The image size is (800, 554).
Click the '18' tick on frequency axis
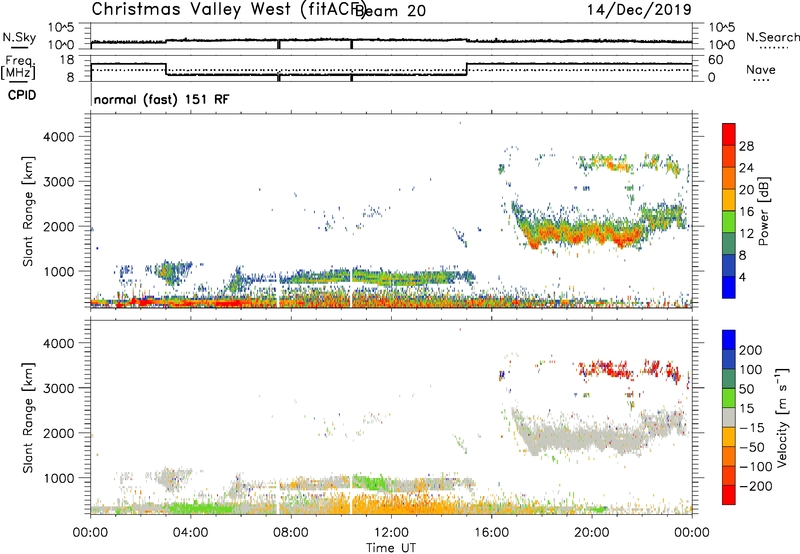click(x=67, y=60)
